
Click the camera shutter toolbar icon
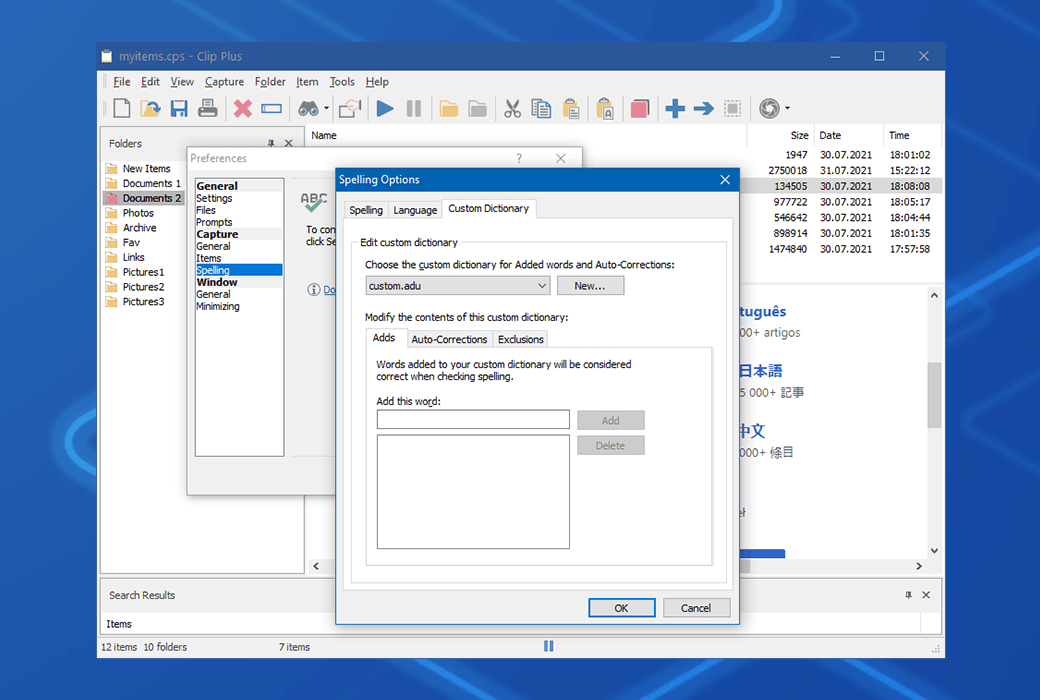pos(769,108)
